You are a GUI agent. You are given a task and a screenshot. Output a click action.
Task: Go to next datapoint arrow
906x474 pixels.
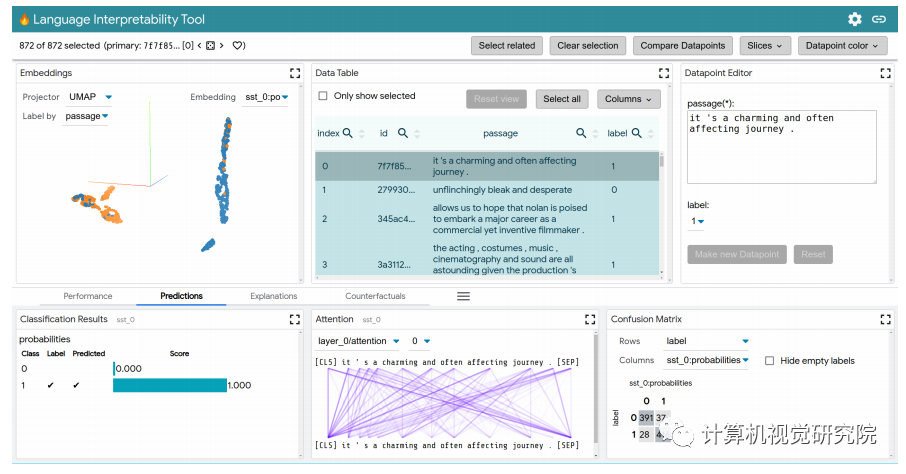tap(221, 45)
